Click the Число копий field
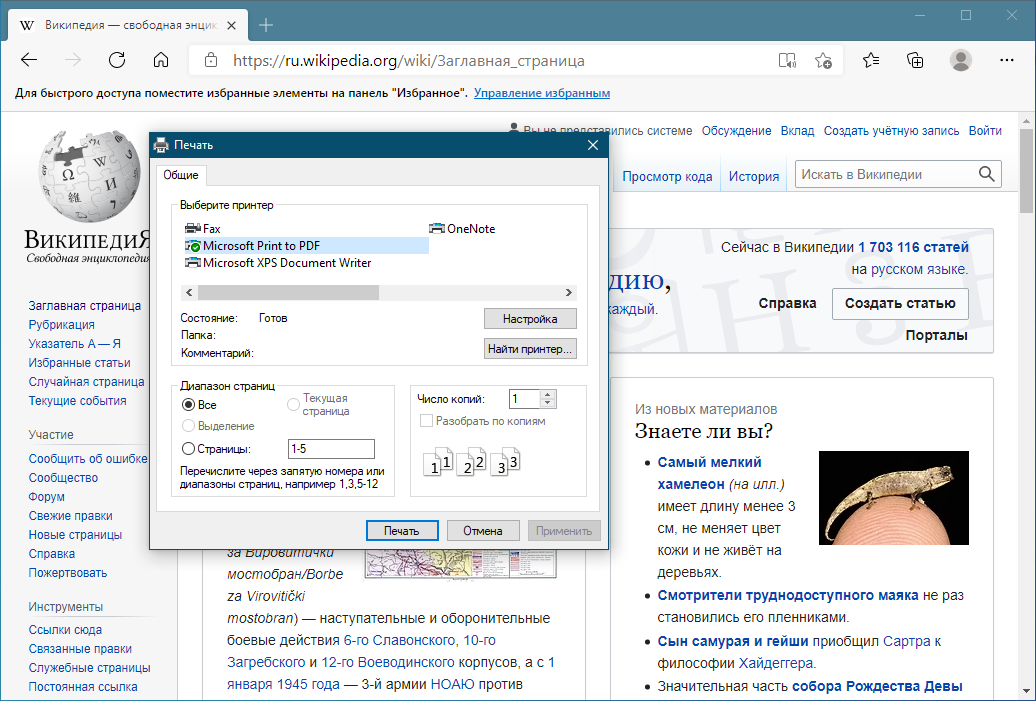The image size is (1036, 701). (525, 399)
